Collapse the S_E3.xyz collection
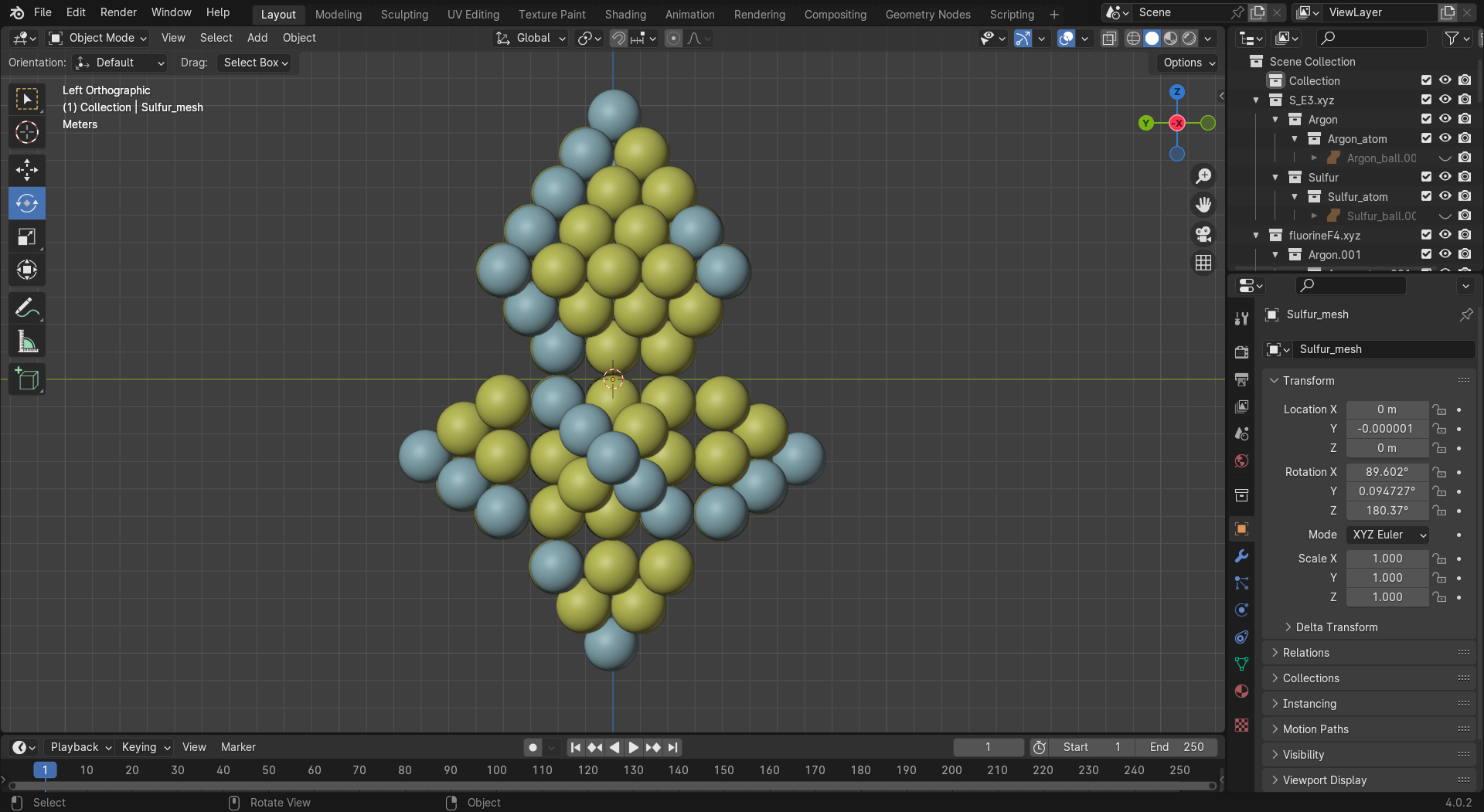Image resolution: width=1484 pixels, height=812 pixels. tap(1256, 100)
